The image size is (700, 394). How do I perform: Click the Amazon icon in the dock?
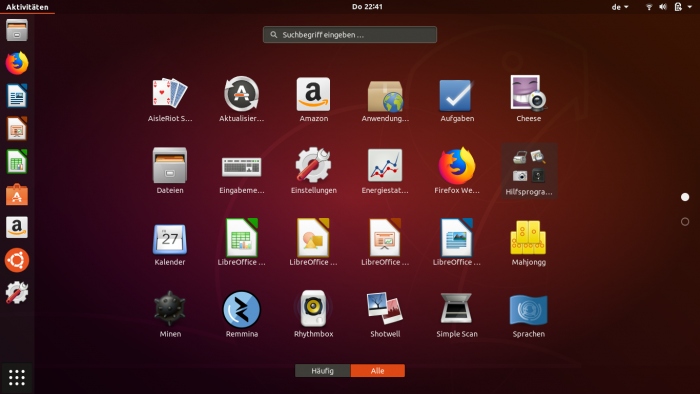click(x=17, y=227)
